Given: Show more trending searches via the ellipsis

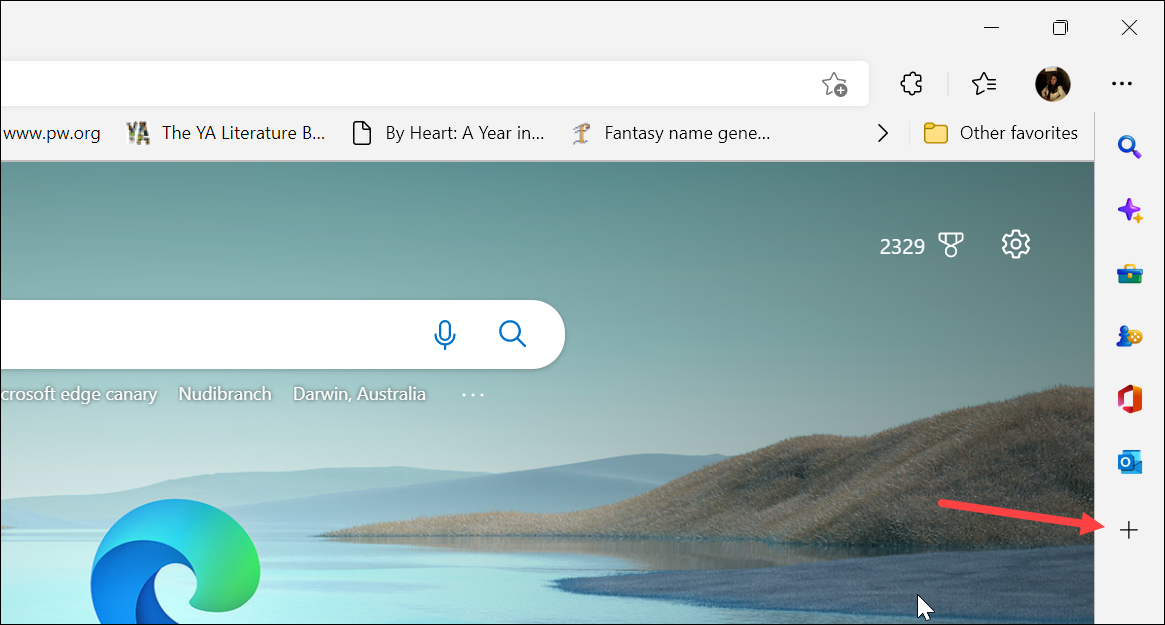Looking at the screenshot, I should point(472,394).
